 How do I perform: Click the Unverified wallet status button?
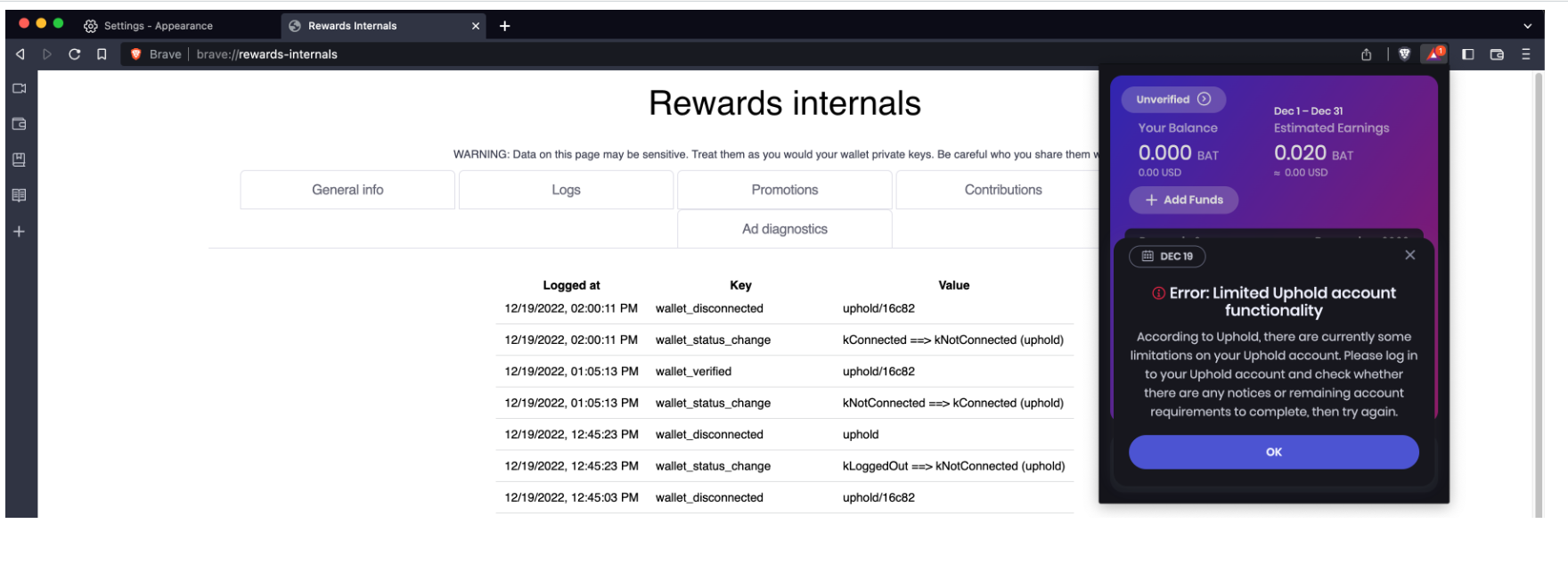(x=1173, y=99)
